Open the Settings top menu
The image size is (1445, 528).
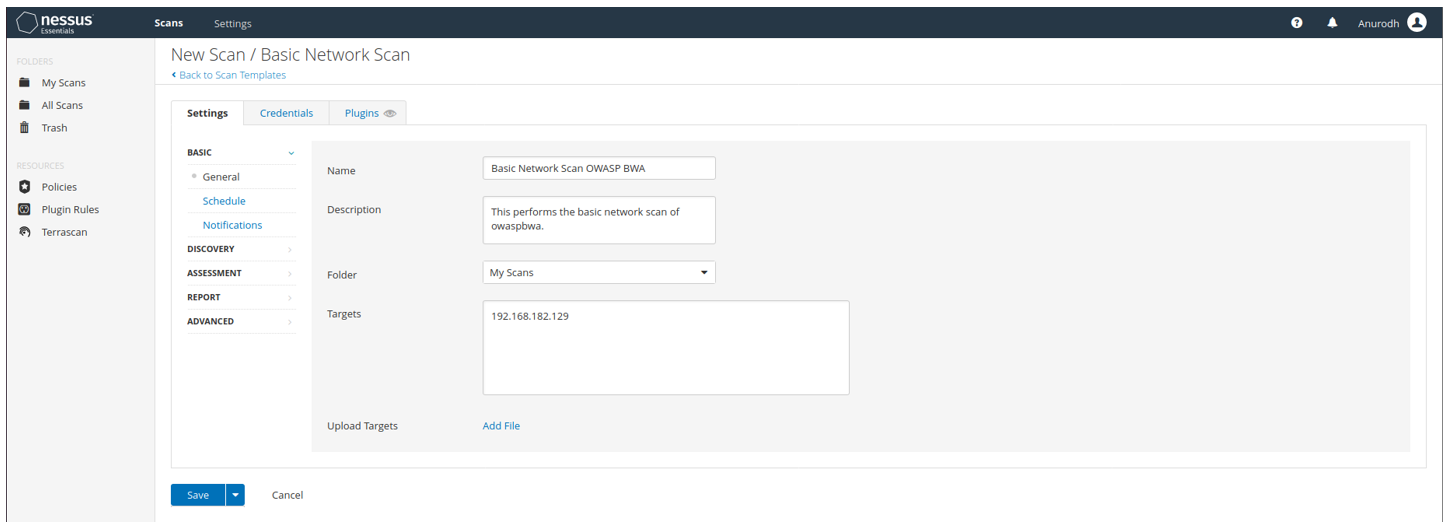233,23
